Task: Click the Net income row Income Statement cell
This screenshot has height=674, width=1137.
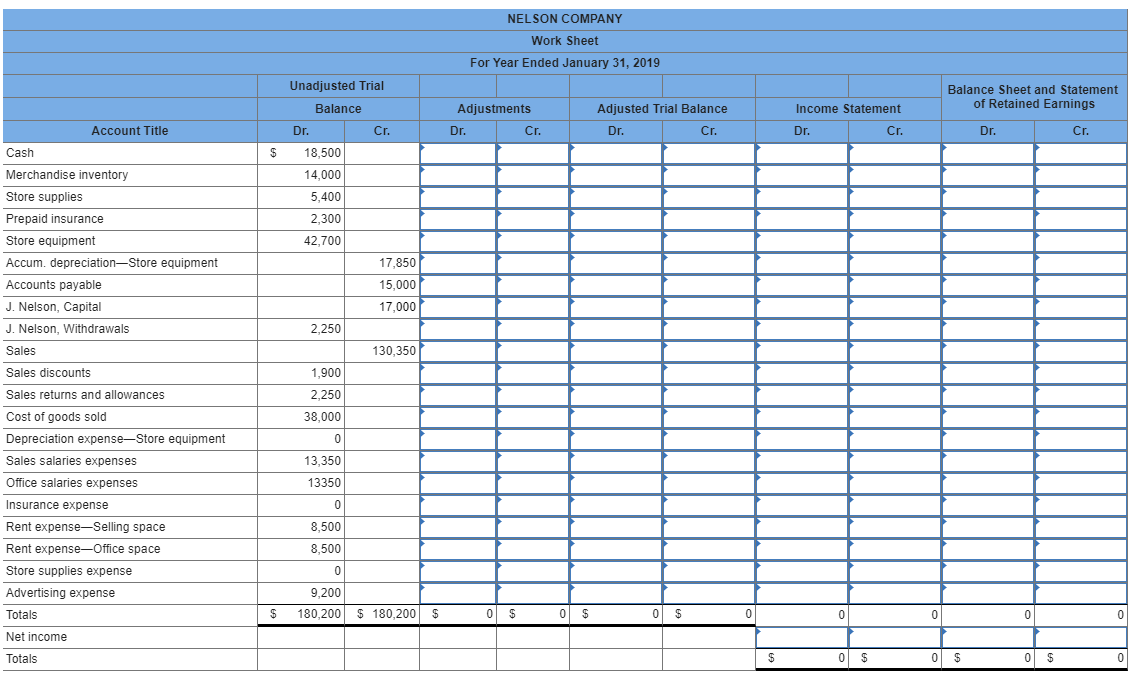Action: (800, 637)
